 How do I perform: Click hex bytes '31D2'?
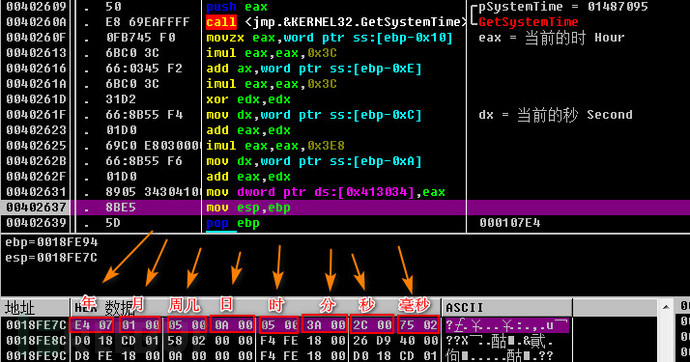point(121,99)
